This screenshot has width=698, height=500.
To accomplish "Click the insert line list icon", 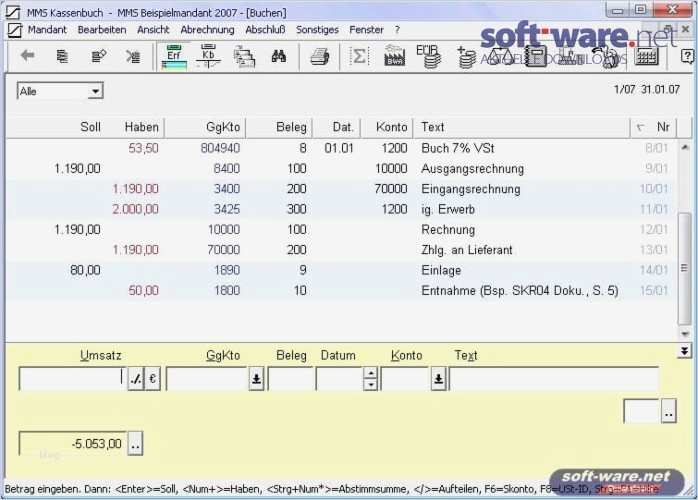I will [x=62, y=56].
